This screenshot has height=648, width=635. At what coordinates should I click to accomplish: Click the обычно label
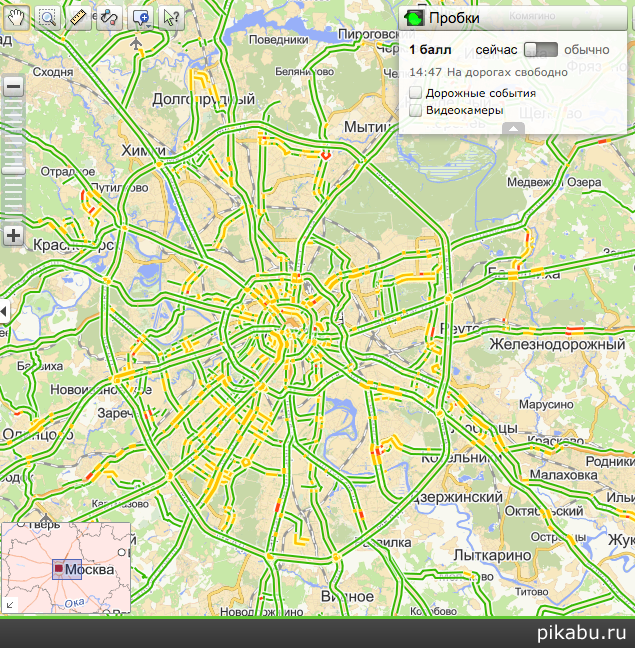[x=587, y=50]
